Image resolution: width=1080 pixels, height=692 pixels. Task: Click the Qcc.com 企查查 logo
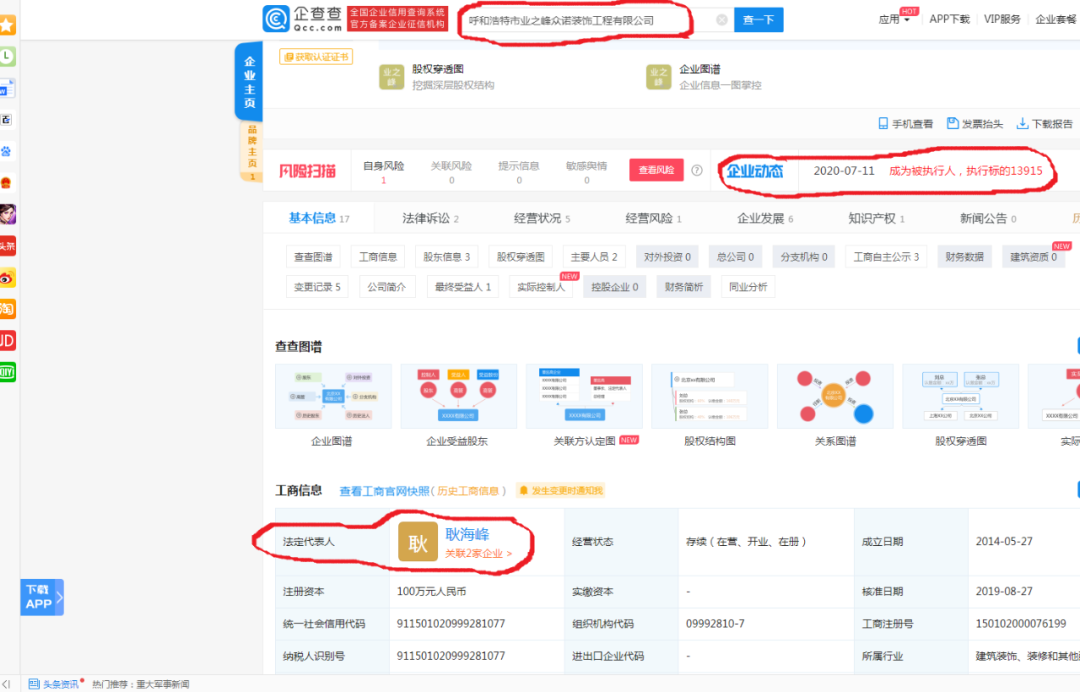[x=302, y=19]
